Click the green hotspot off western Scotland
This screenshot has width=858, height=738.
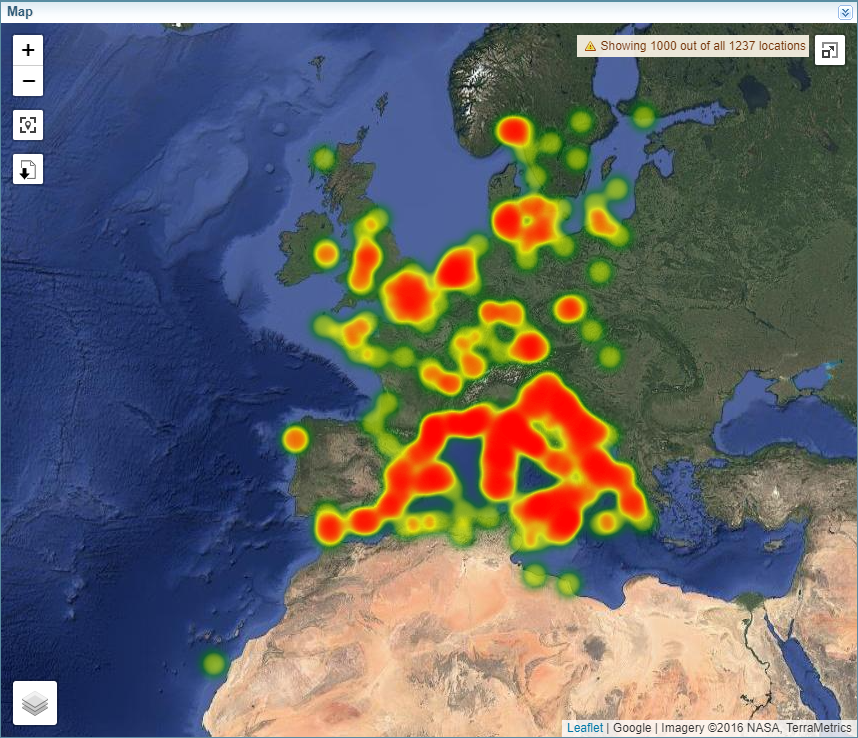click(323, 158)
